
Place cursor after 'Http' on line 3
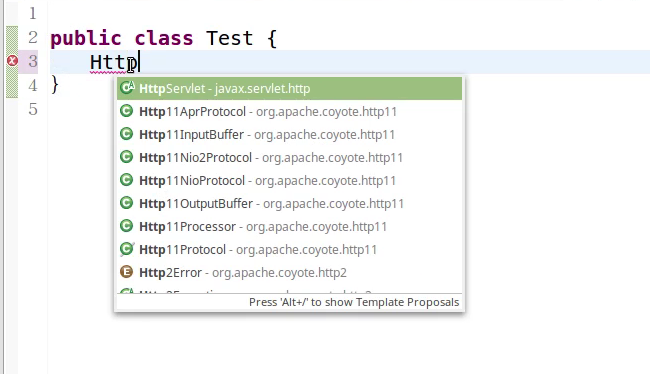[x=140, y=62]
